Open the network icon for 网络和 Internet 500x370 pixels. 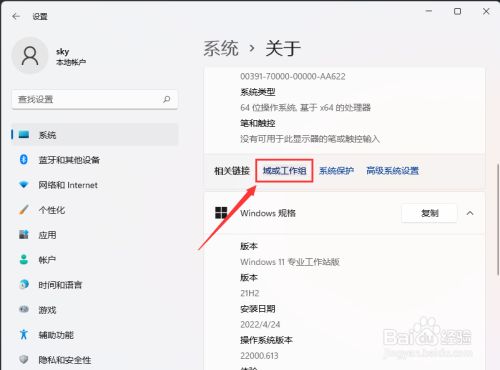point(24,185)
